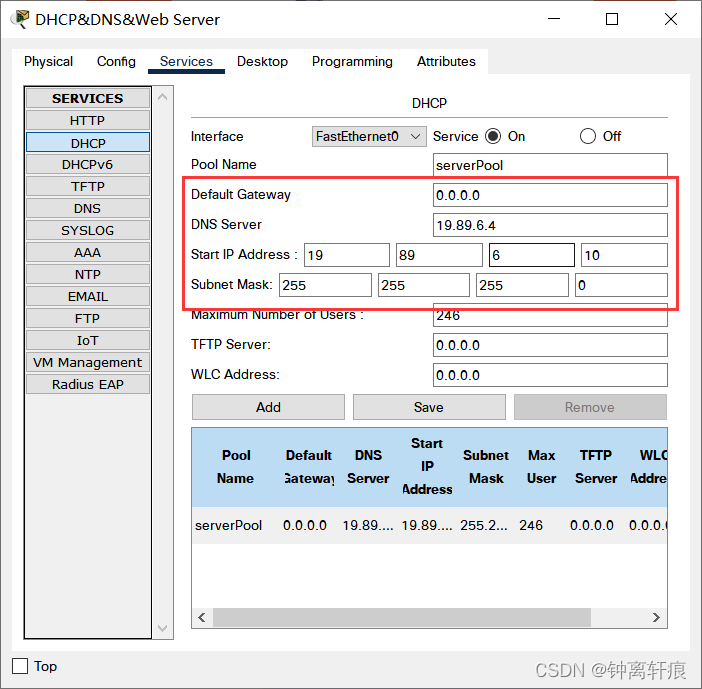Select the NTP service
702x689 pixels.
(88, 274)
